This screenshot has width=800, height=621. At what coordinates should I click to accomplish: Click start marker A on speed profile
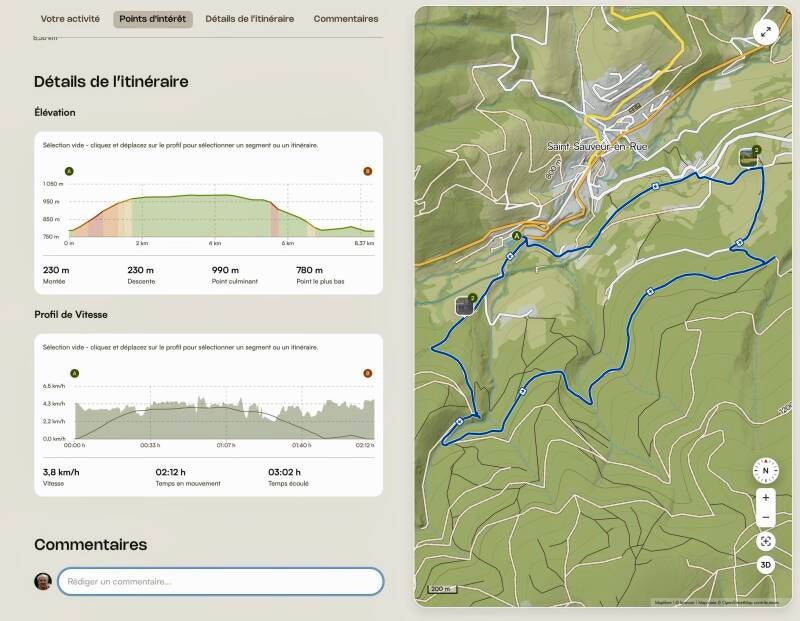click(74, 373)
